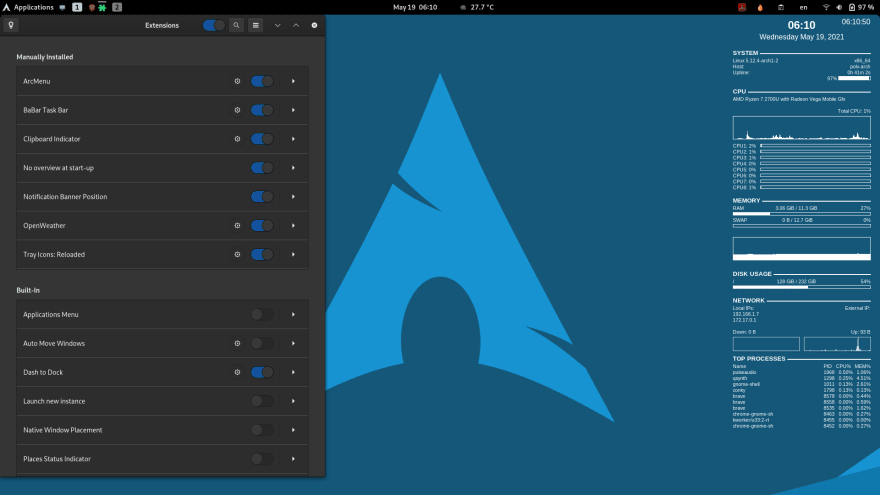
Task: Open the Wi-Fi status icon
Action: pos(826,7)
